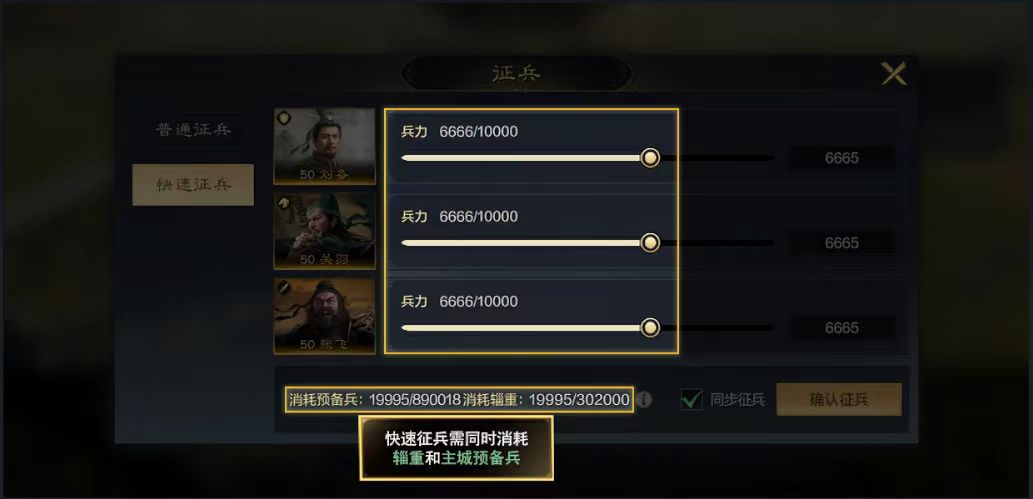Close the 征兵 dialog with X icon

click(894, 74)
